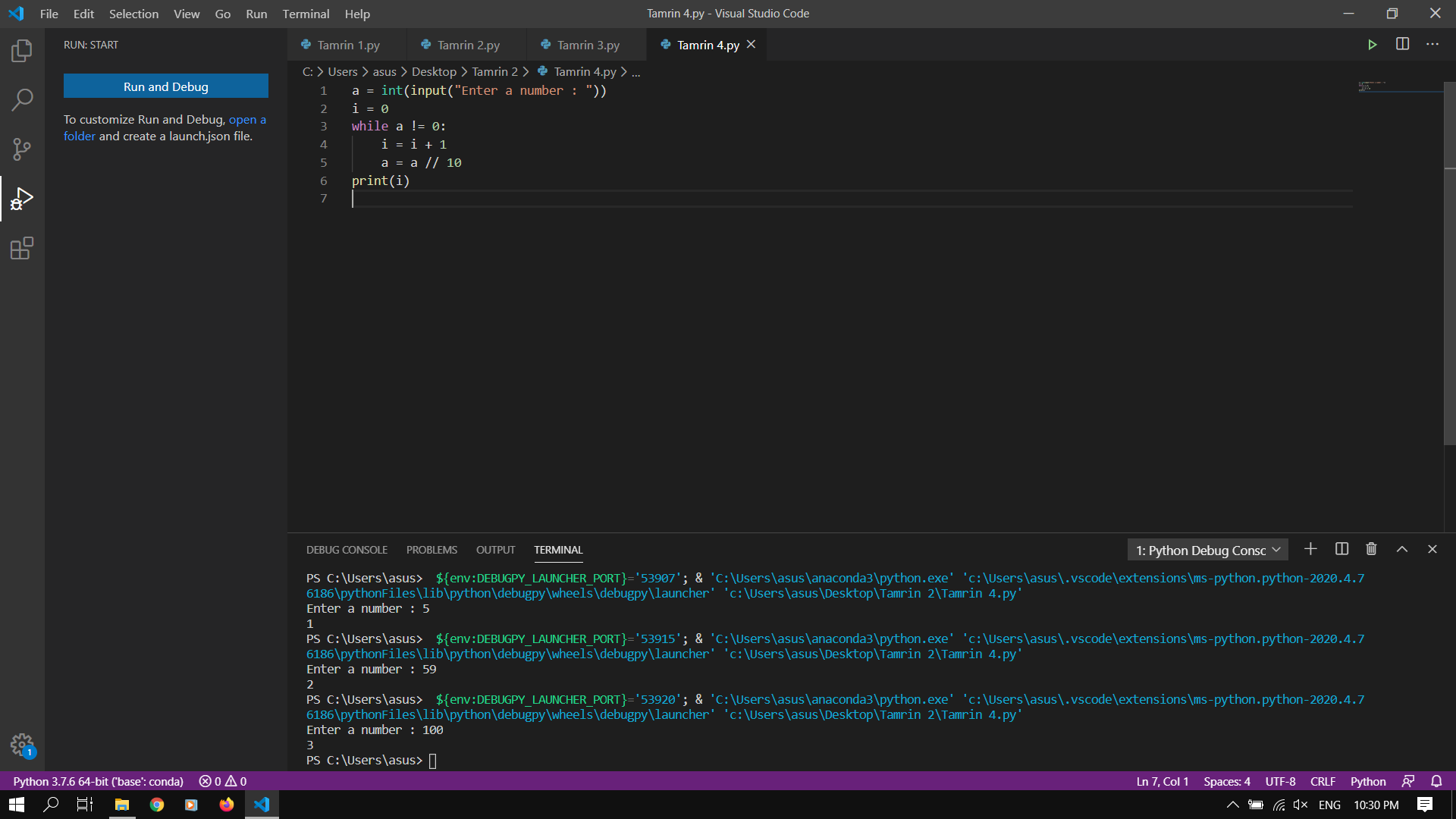The image size is (1456, 819).
Task: Open the editor More Actions ellipsis
Action: [1432, 44]
